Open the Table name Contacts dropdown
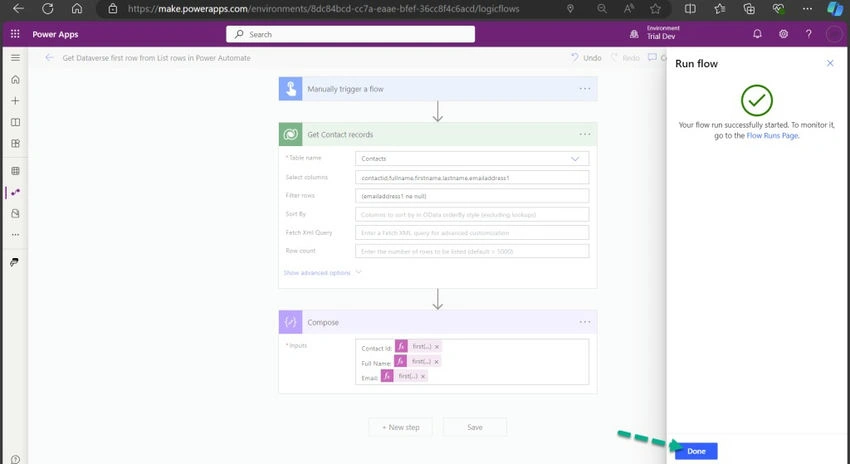Image resolution: width=850 pixels, height=464 pixels. pyautogui.click(x=472, y=159)
